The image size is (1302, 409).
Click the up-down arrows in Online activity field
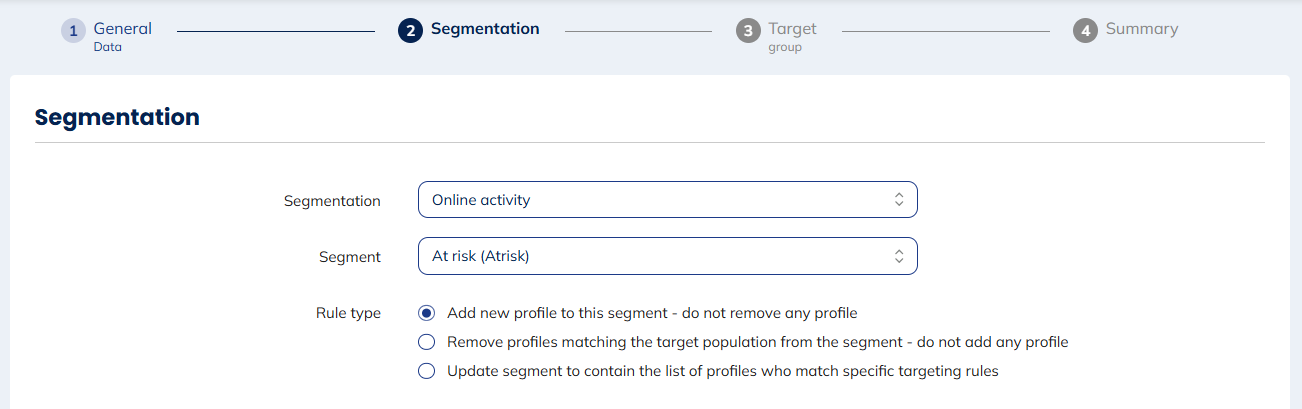point(899,200)
